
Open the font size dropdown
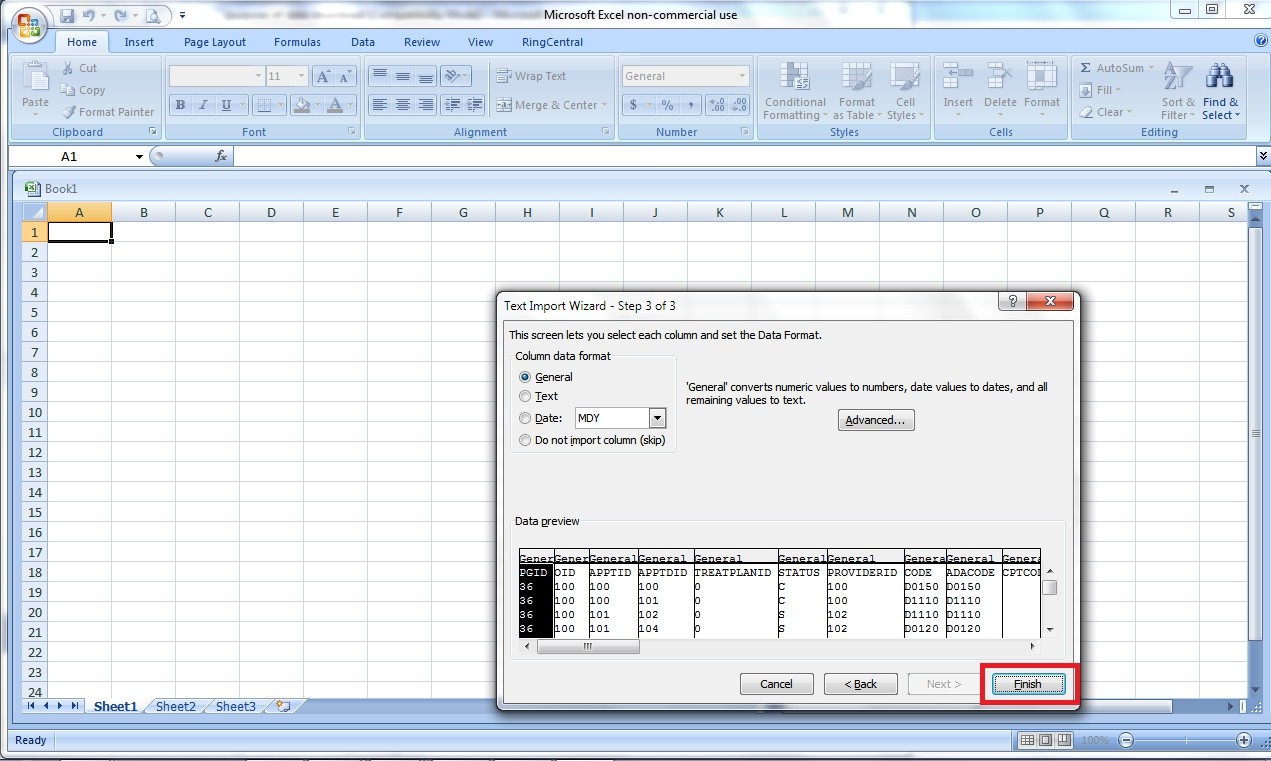click(x=302, y=76)
